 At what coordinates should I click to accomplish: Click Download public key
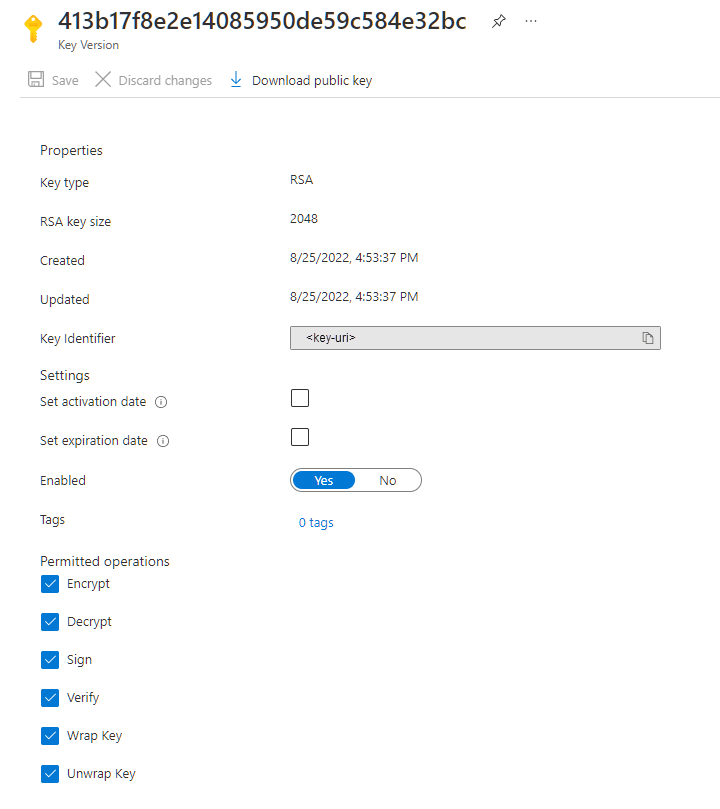coord(312,79)
